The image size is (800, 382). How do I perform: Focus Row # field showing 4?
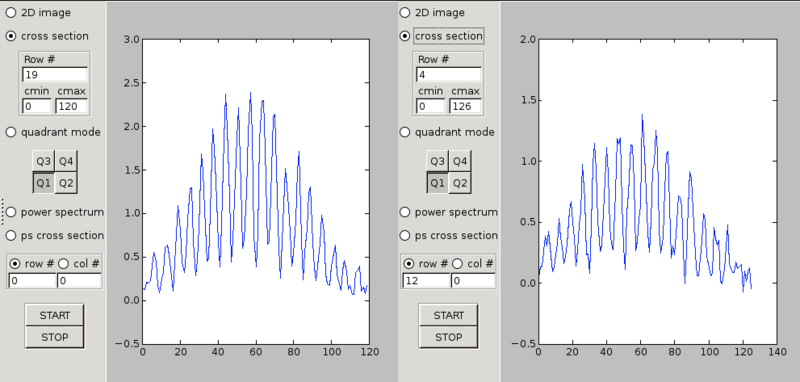coord(448,74)
